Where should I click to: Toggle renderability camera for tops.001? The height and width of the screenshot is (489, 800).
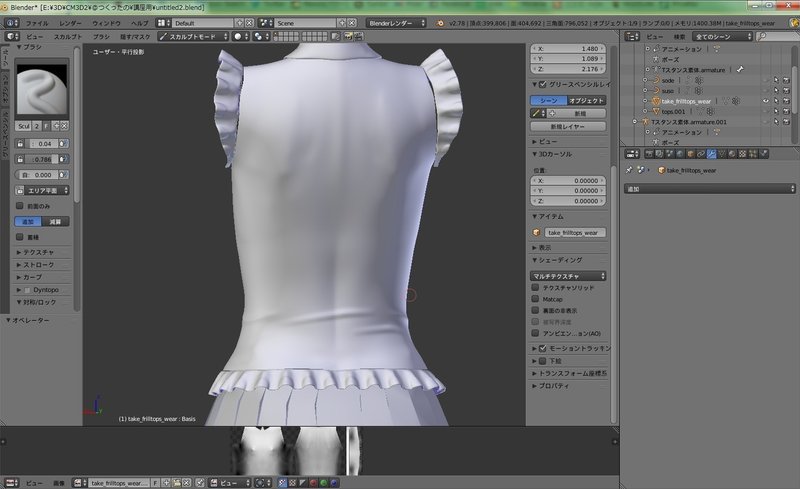point(786,111)
